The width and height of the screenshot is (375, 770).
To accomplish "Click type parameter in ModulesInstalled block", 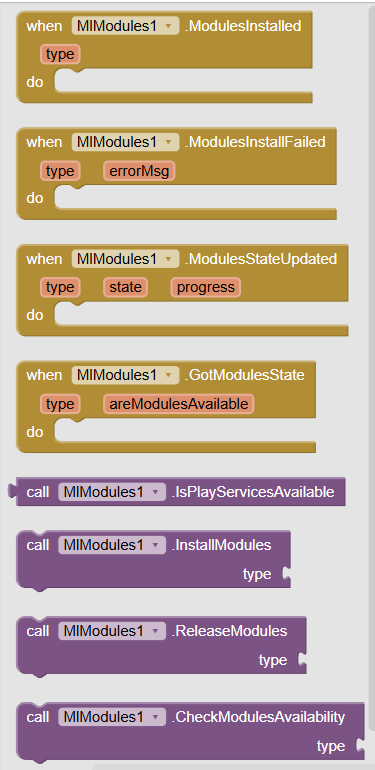I will point(60,55).
